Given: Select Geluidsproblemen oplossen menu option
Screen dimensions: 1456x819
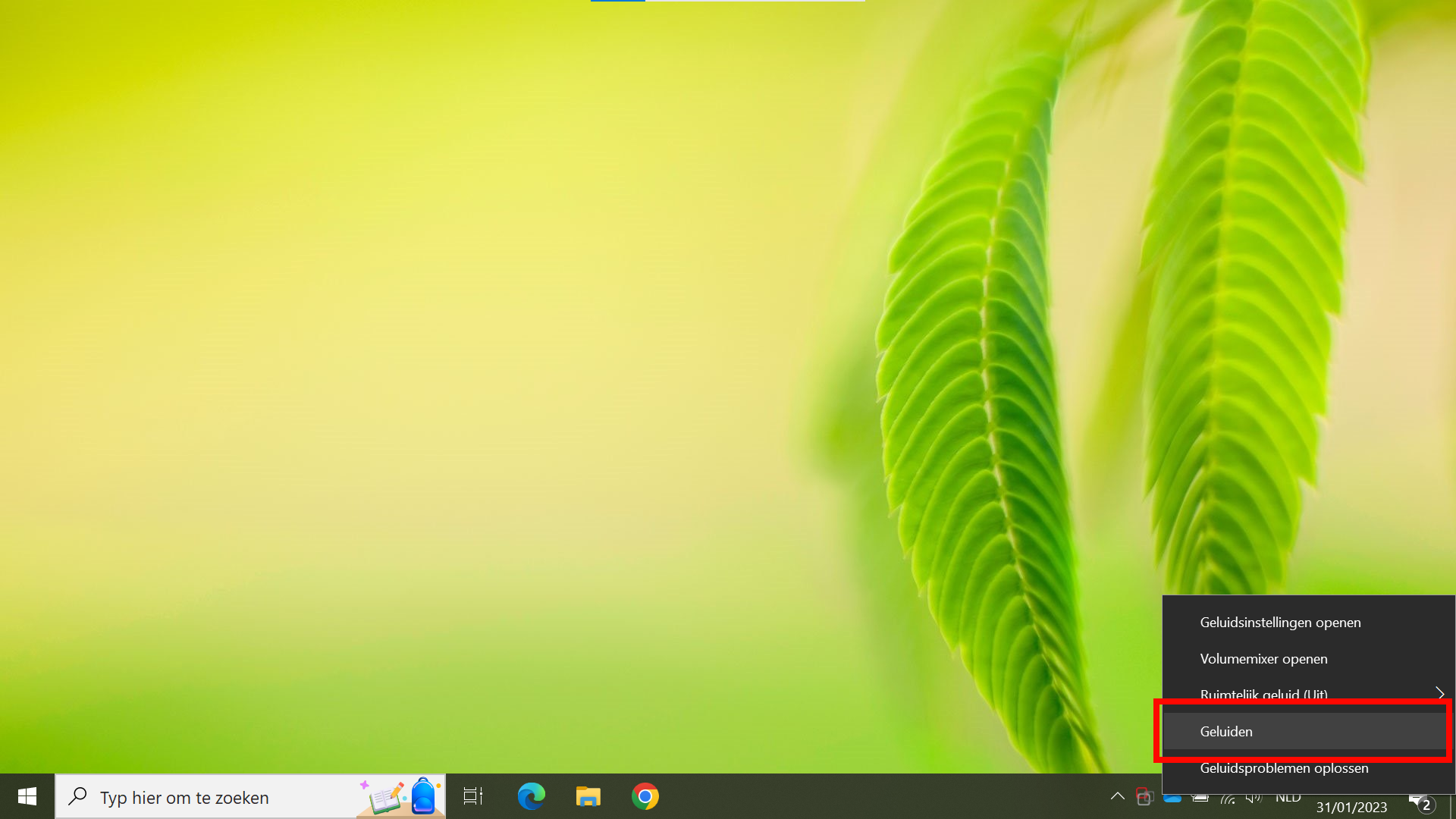Looking at the screenshot, I should pos(1284,768).
